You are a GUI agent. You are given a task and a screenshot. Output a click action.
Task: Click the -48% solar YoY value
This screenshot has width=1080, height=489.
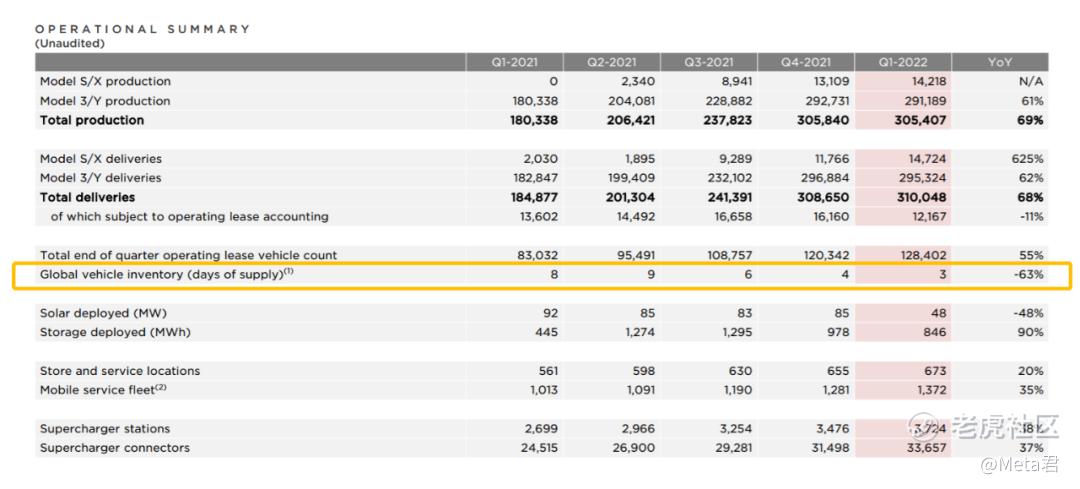[x=1030, y=313]
